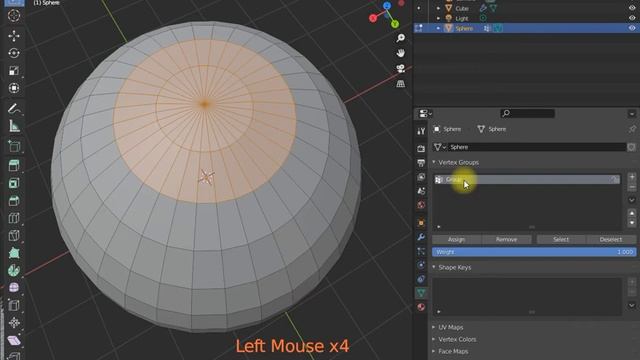This screenshot has height=360, width=640.
Task: Open the properties editor type dropdown
Action: click(425, 113)
